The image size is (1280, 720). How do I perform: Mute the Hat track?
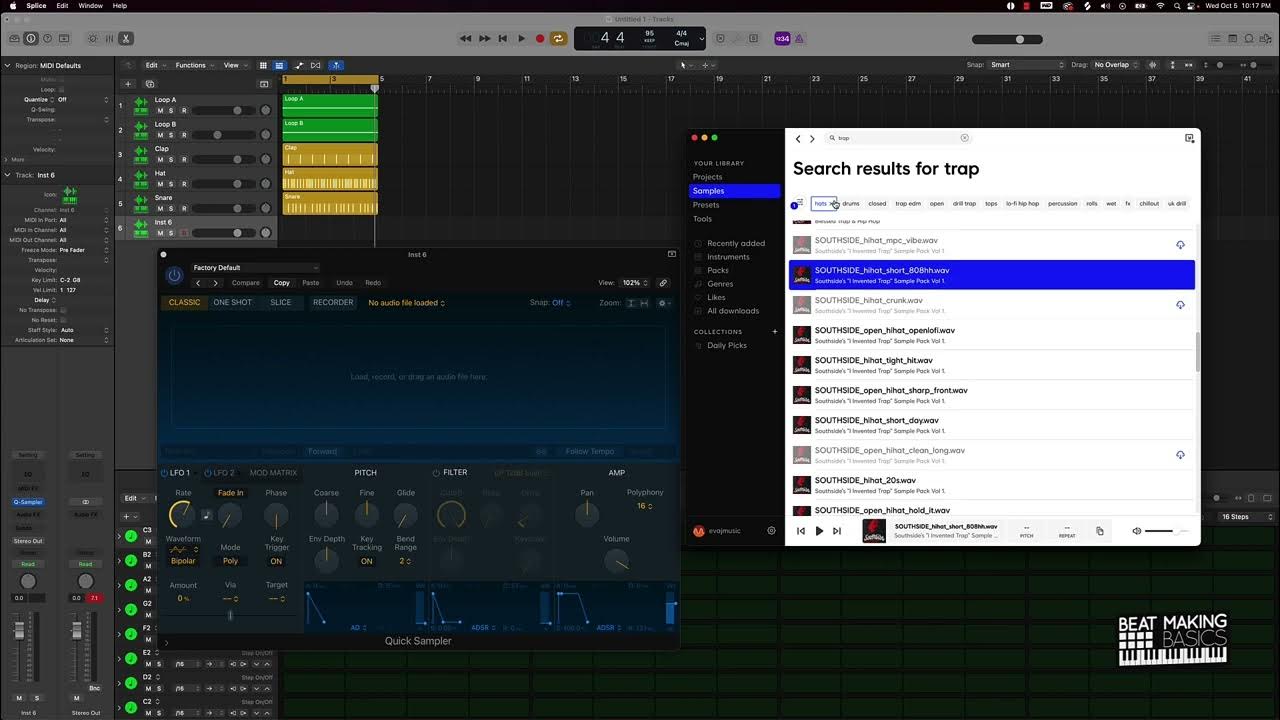click(159, 184)
